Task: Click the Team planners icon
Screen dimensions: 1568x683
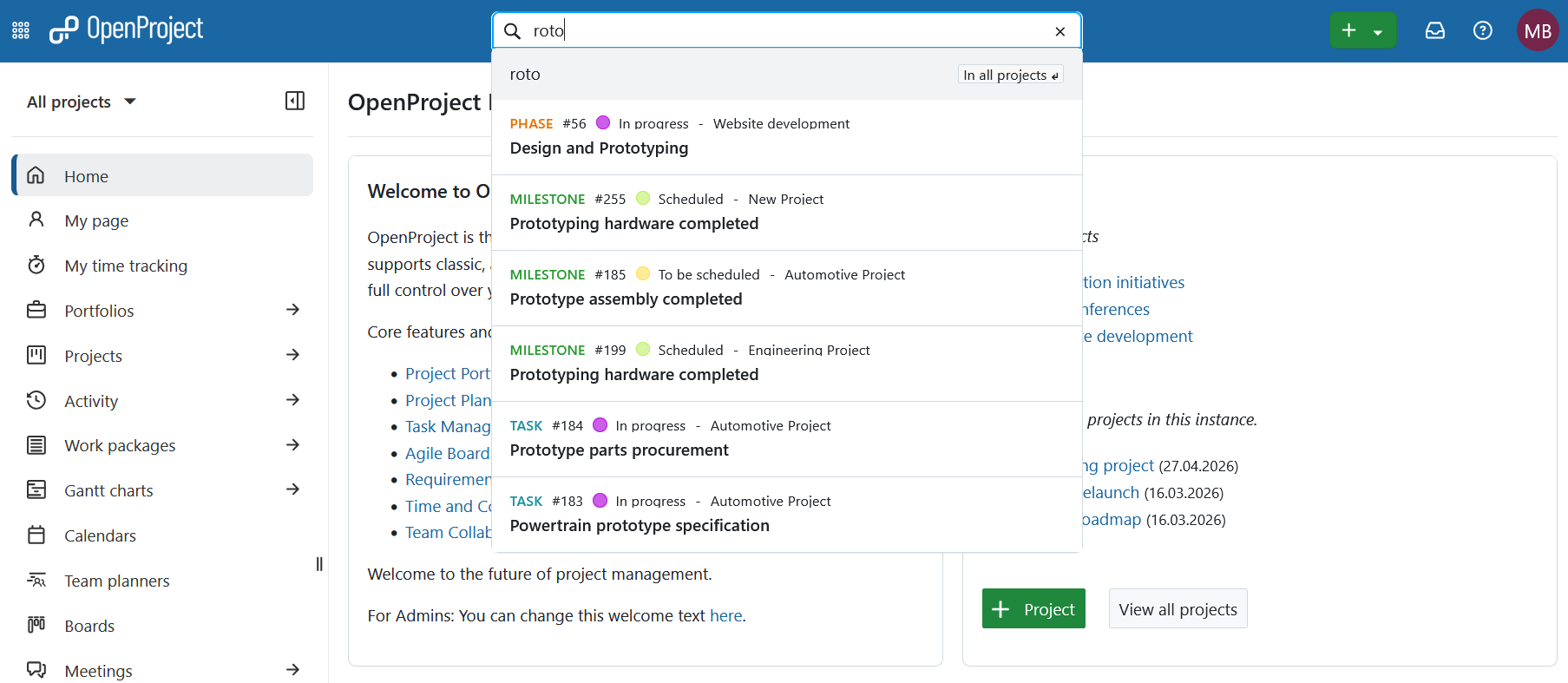Action: click(36, 580)
